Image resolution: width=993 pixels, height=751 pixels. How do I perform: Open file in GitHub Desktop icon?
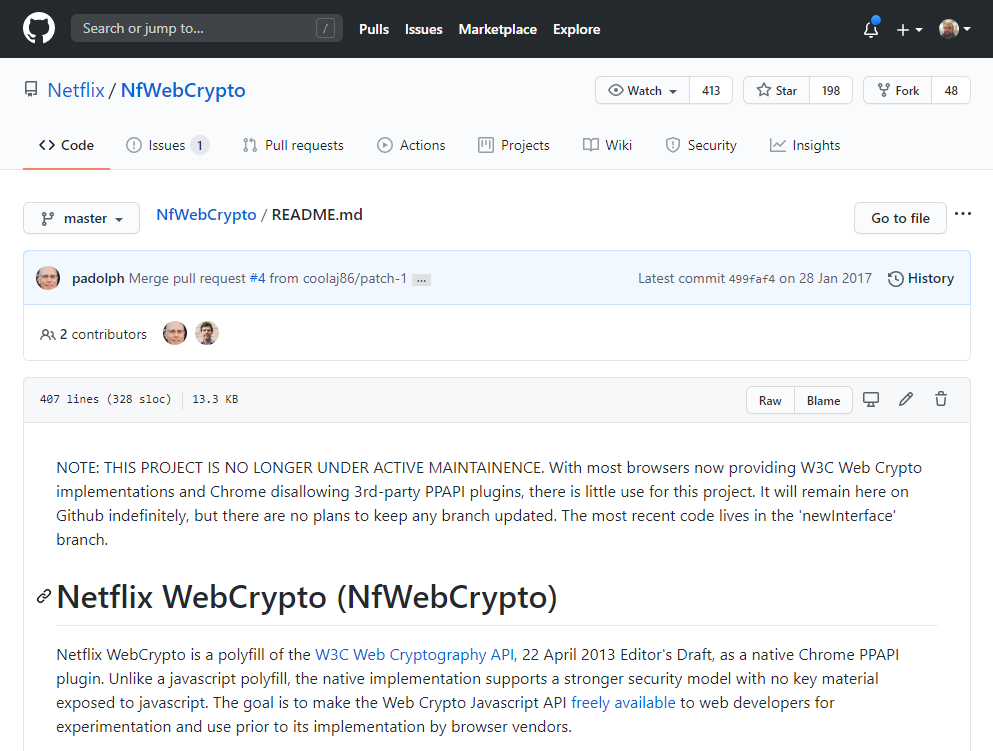click(871, 400)
